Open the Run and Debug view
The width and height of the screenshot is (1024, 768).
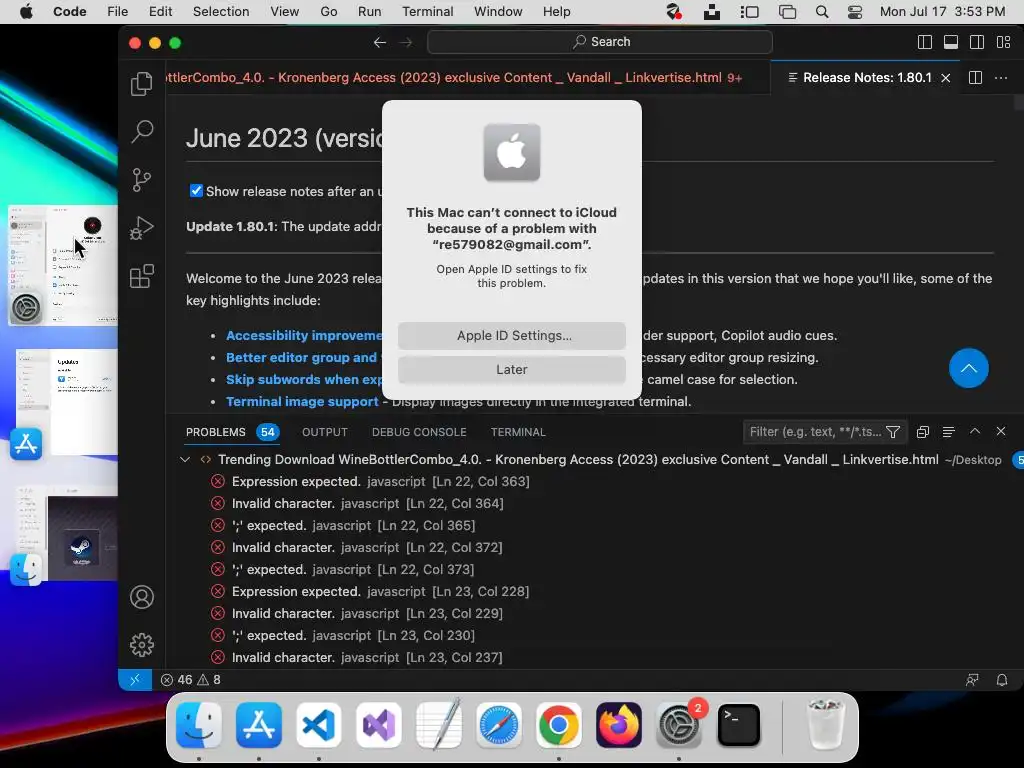click(142, 228)
